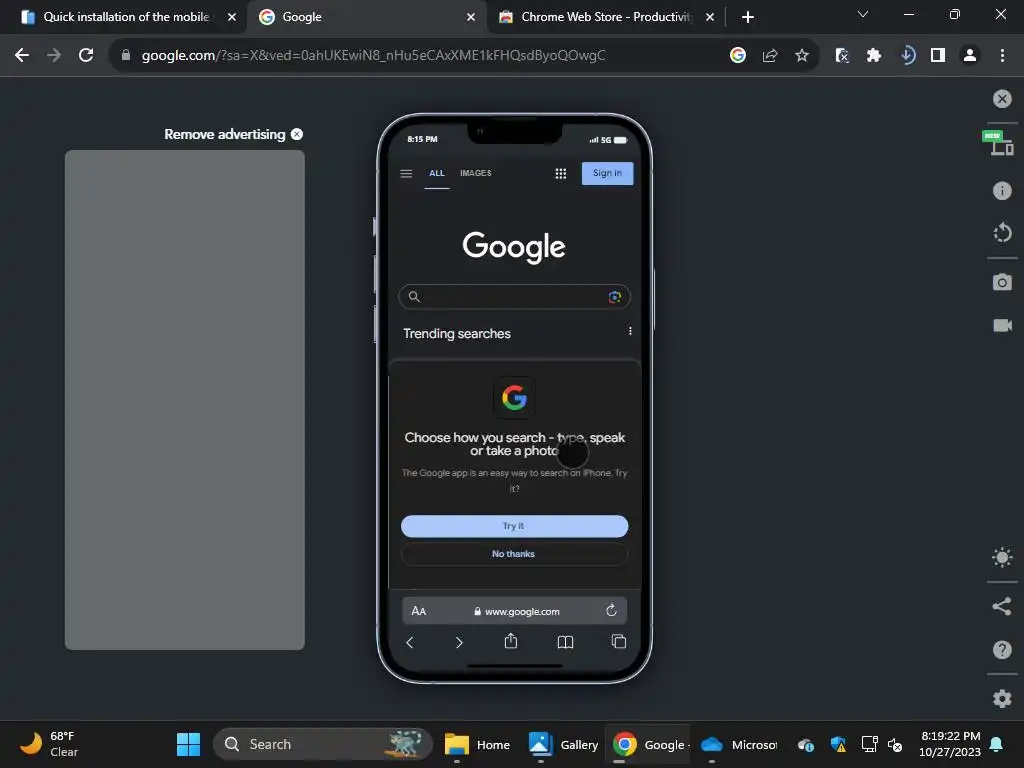Open the Extensions puzzle icon

[874, 56]
